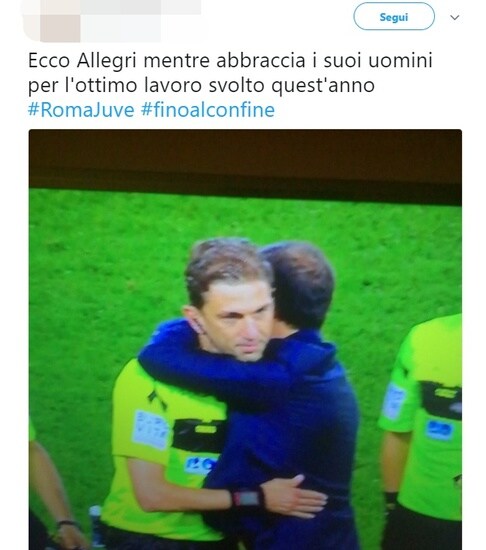486x550 pixels.
Task: Click the referee's wristwatch in the photo
Action: click(x=248, y=497)
